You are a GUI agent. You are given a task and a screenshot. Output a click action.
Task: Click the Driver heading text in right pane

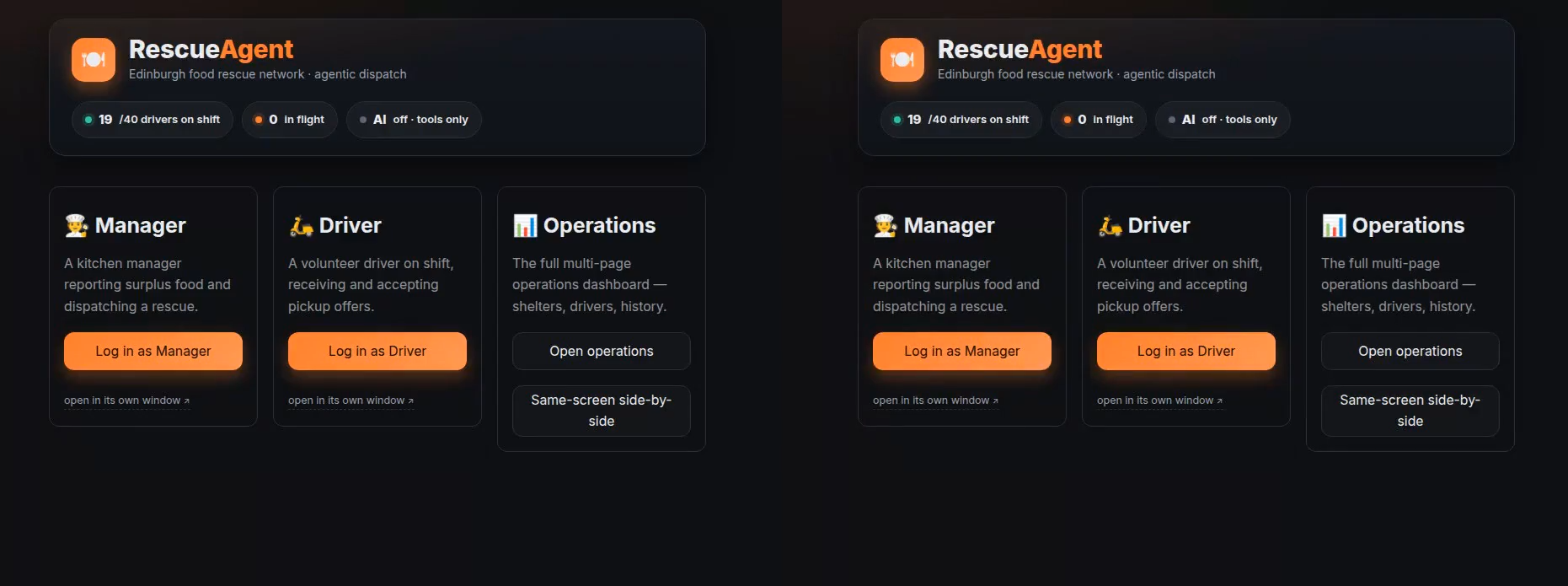pos(1159,225)
